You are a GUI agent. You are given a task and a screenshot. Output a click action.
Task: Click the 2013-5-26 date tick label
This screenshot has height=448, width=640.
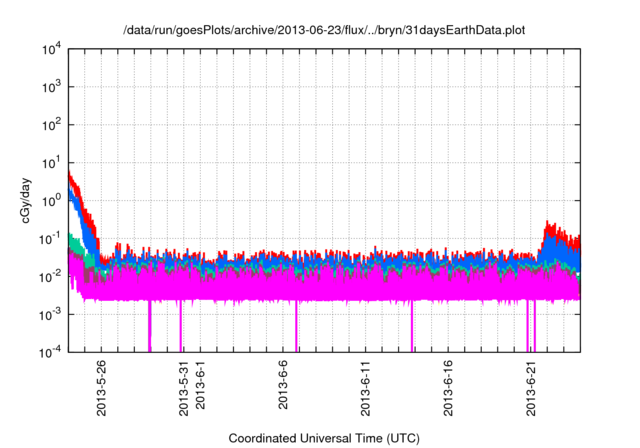tap(101, 388)
